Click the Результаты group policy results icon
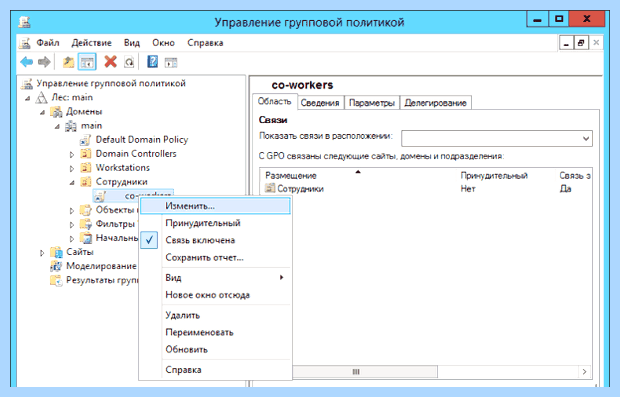The image size is (620, 397). (x=56, y=280)
